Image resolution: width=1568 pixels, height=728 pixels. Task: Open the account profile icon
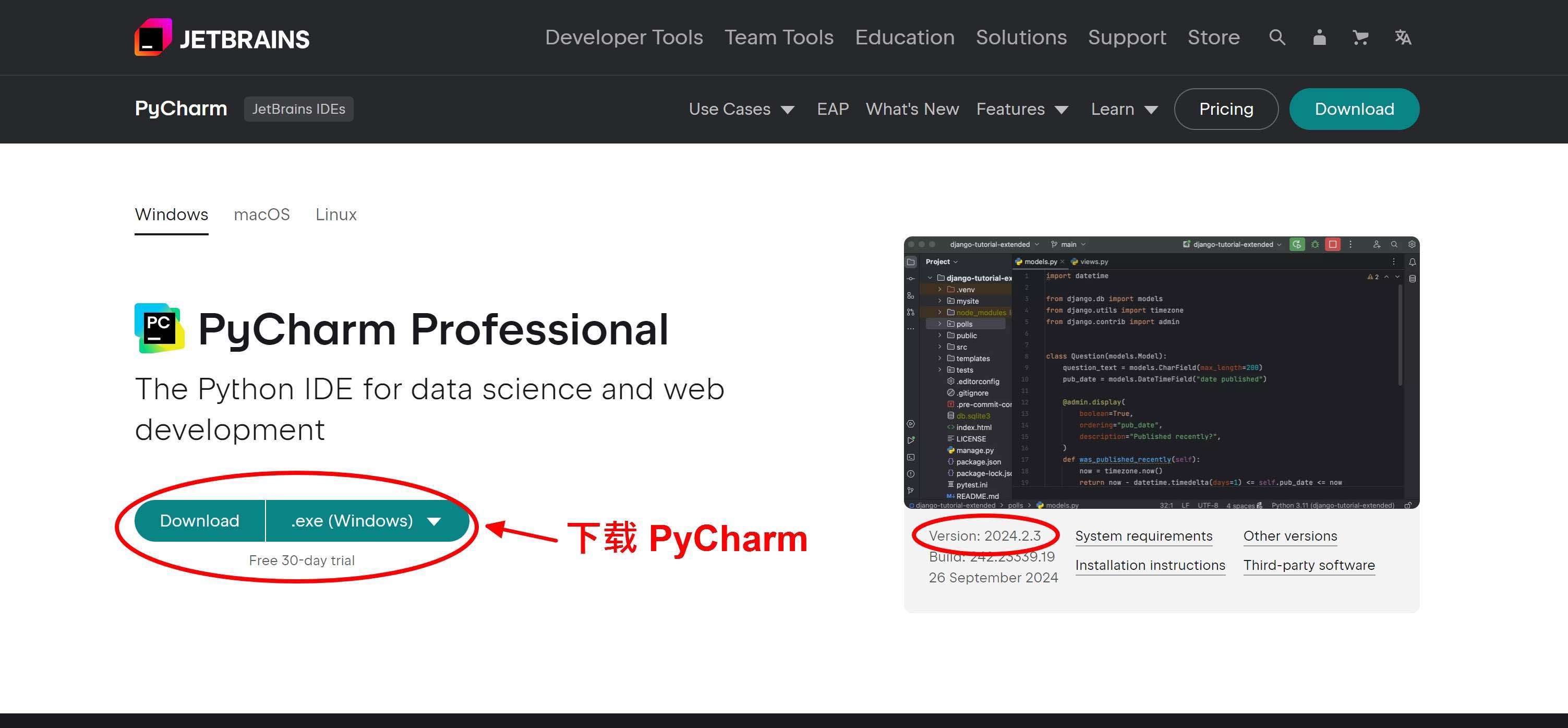click(1319, 37)
